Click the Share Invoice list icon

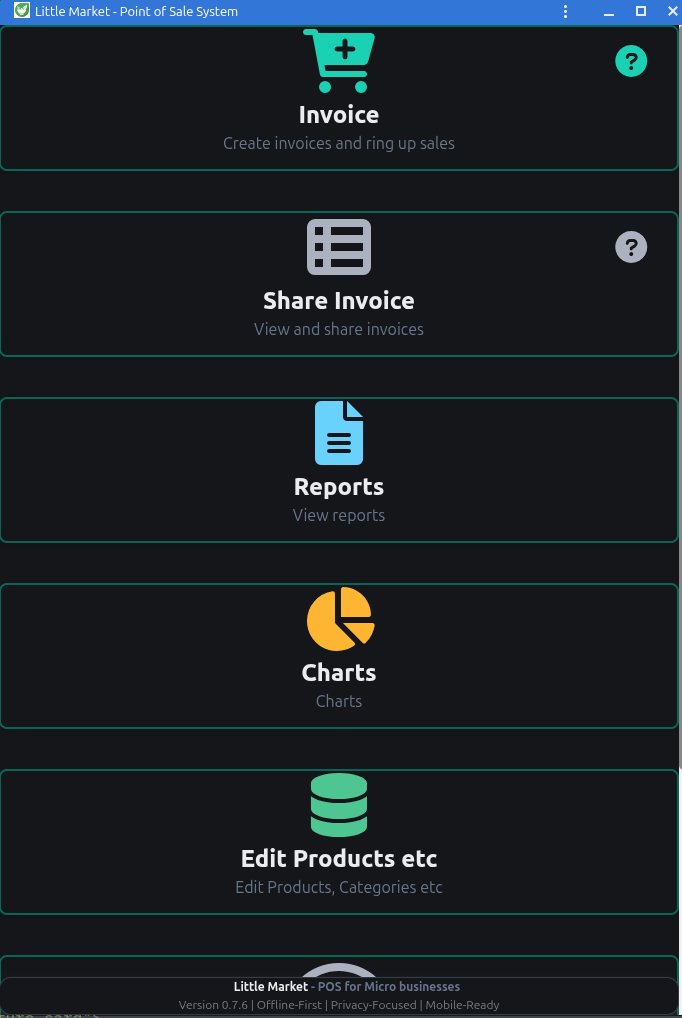pyautogui.click(x=338, y=247)
